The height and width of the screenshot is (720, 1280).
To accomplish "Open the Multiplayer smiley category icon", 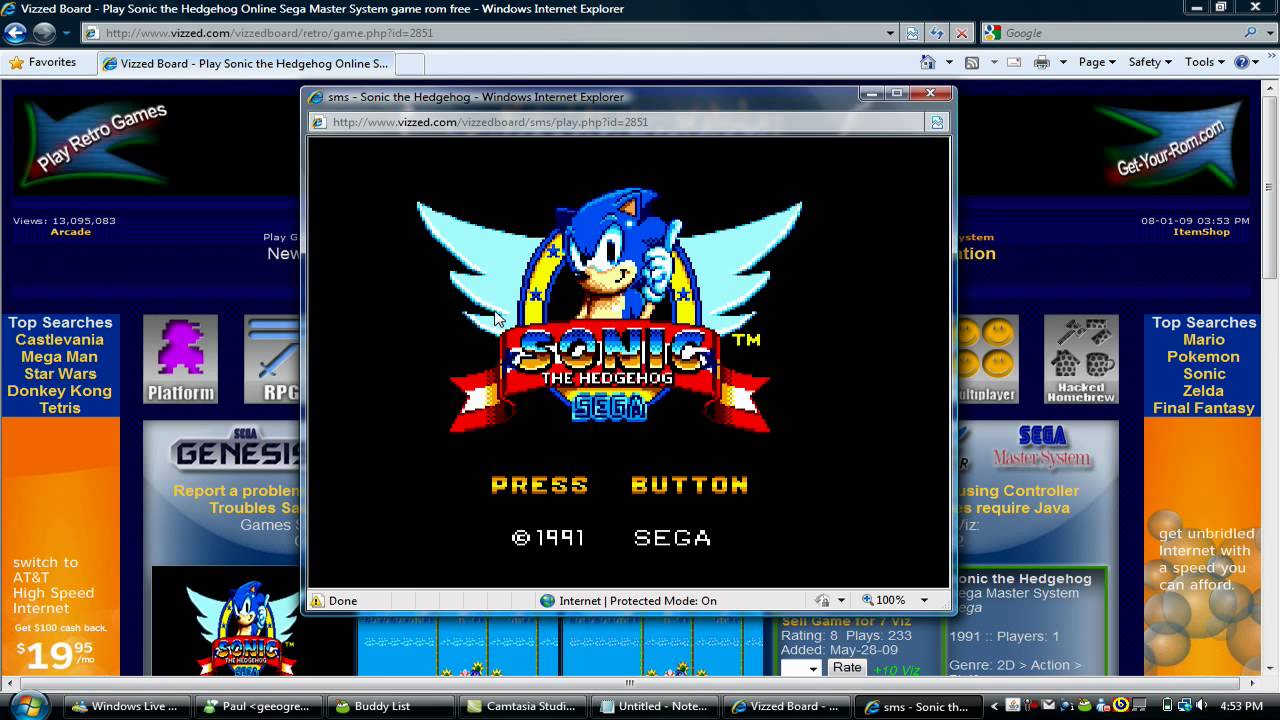I will (x=987, y=359).
